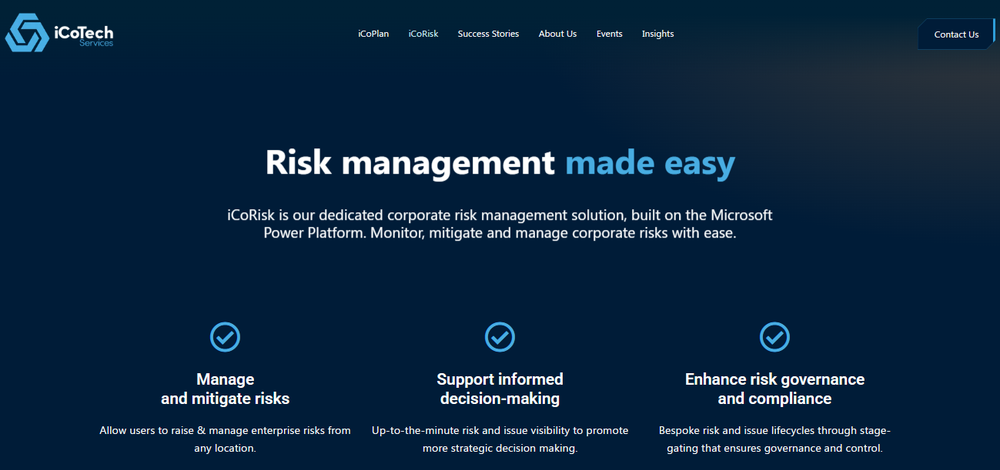Screen dimensions: 1000x470
Task: Click text 'Allow users to raise & manage enterprise risks'
Action: click(225, 439)
